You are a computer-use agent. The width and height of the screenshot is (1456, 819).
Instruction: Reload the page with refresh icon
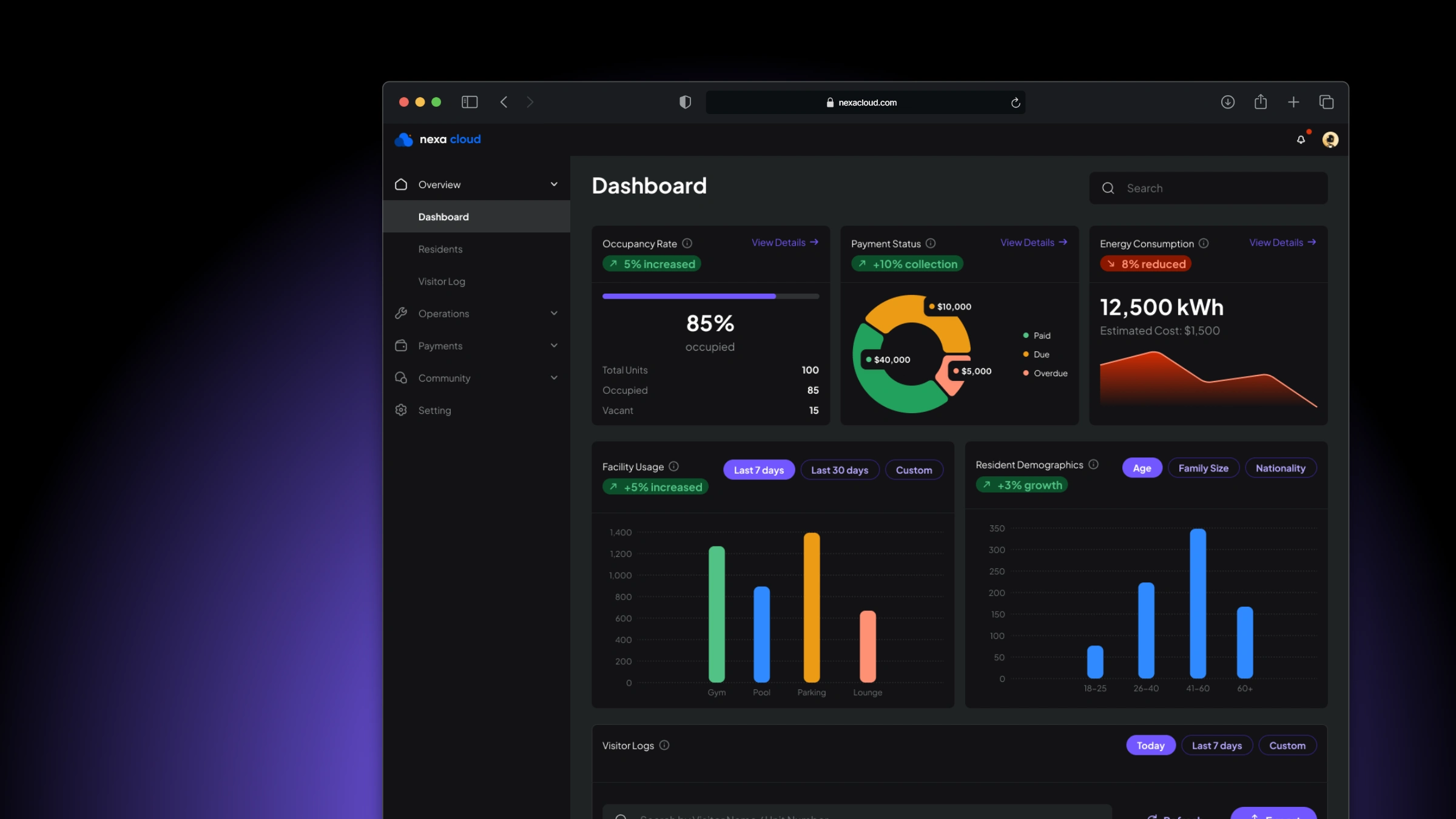coord(1016,103)
